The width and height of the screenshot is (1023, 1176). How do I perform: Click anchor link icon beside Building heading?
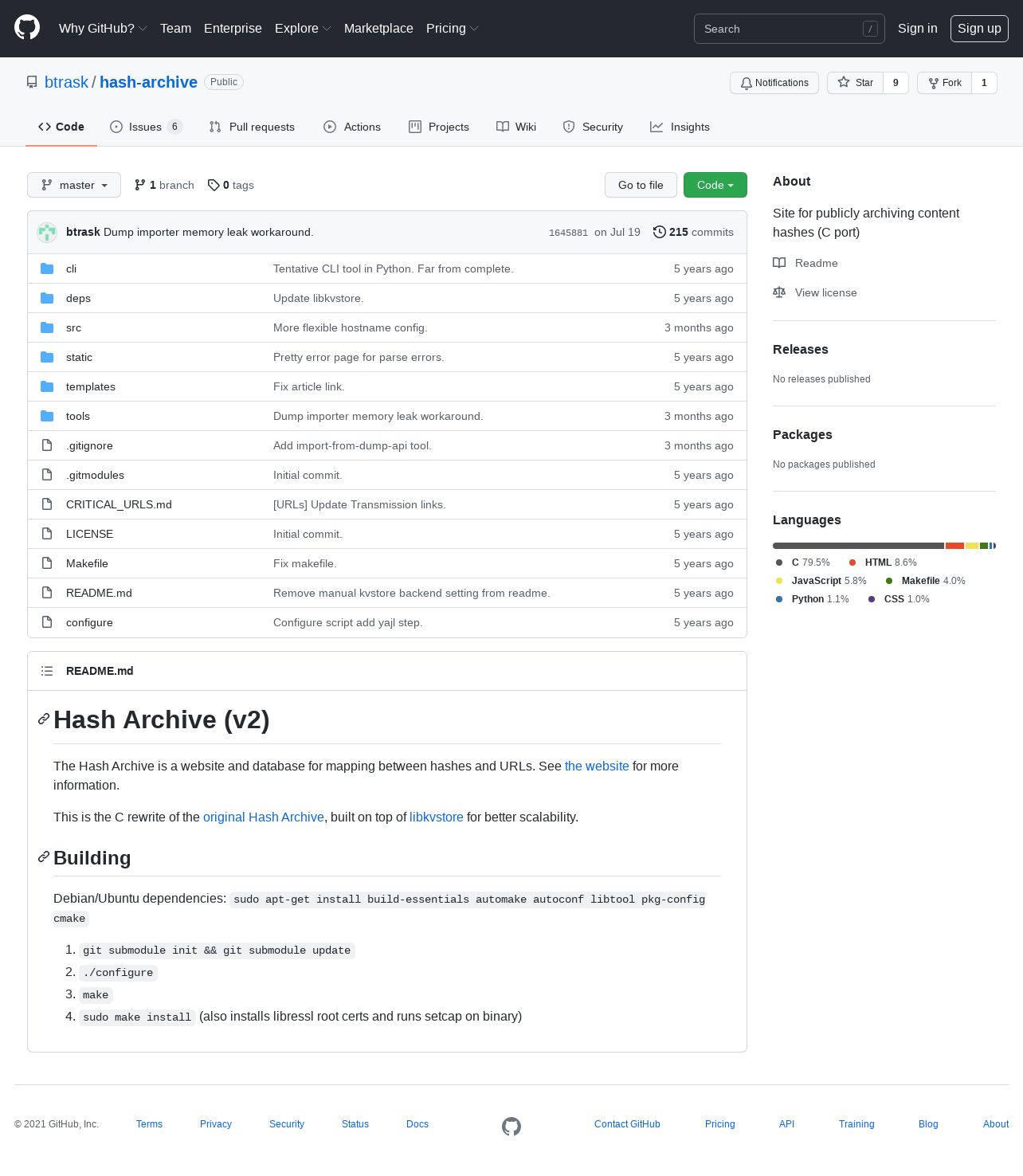click(44, 857)
